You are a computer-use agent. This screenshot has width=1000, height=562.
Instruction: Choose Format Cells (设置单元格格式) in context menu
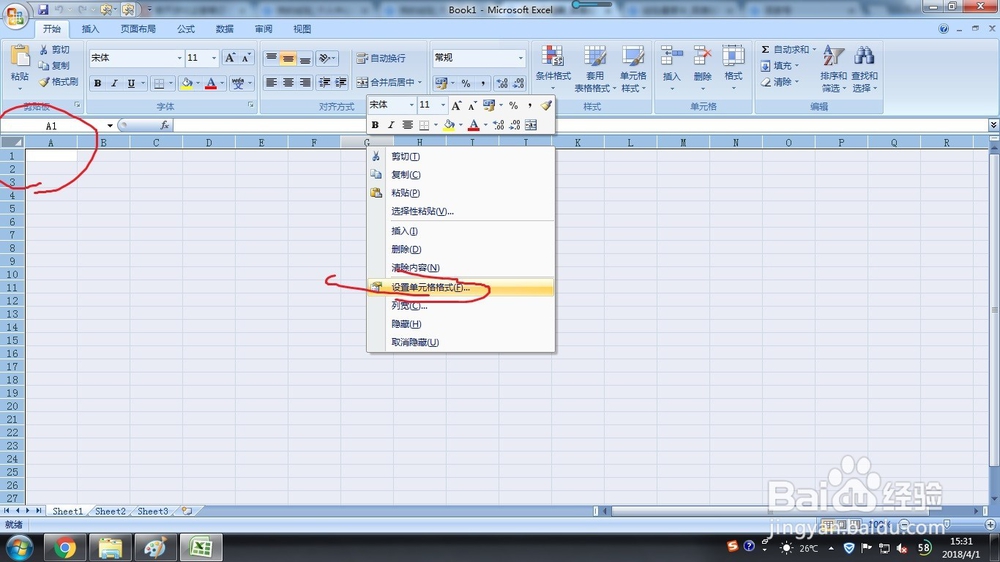coord(461,288)
